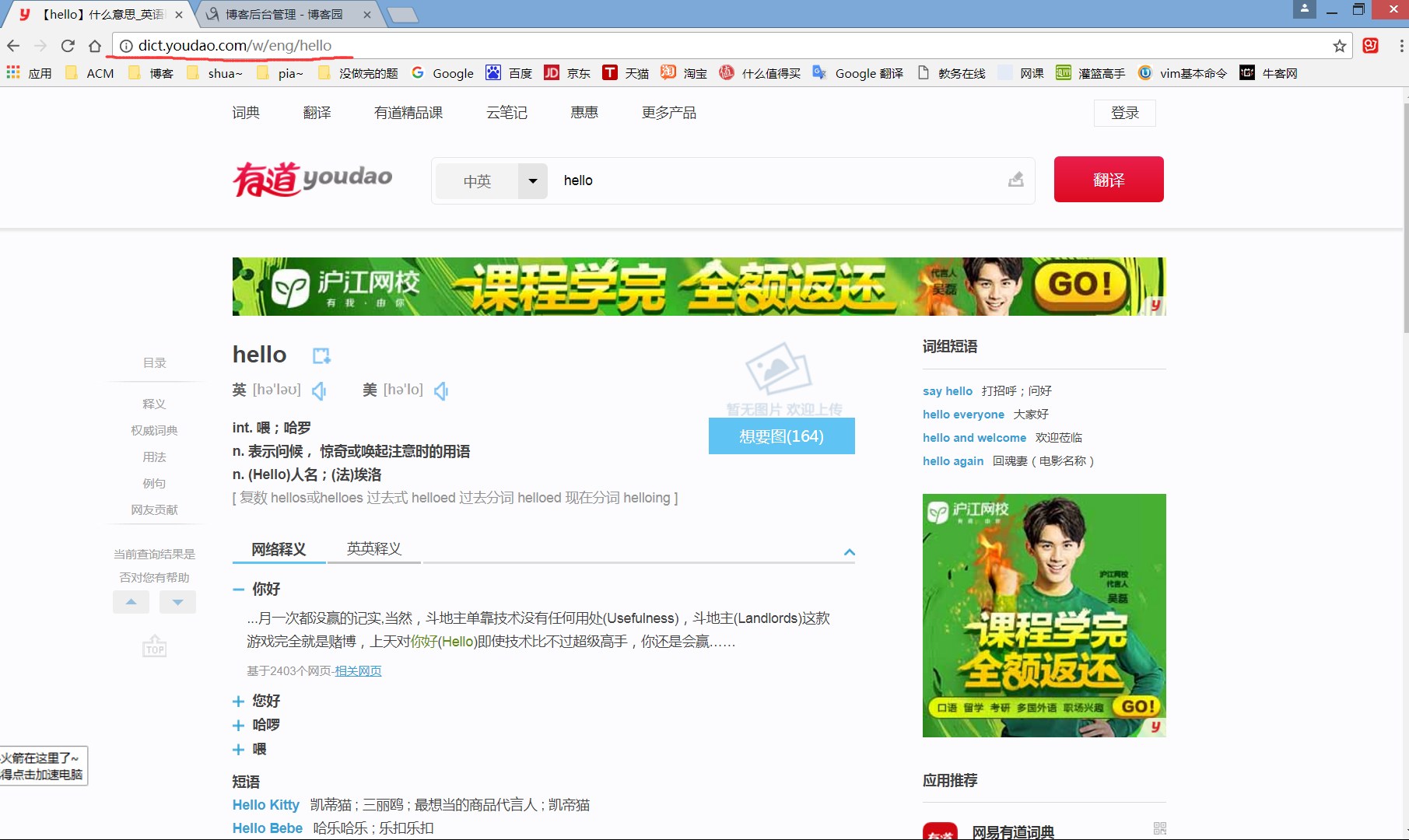This screenshot has height=840, width=1409.
Task: Open the 翻译 nav item
Action: pyautogui.click(x=317, y=113)
